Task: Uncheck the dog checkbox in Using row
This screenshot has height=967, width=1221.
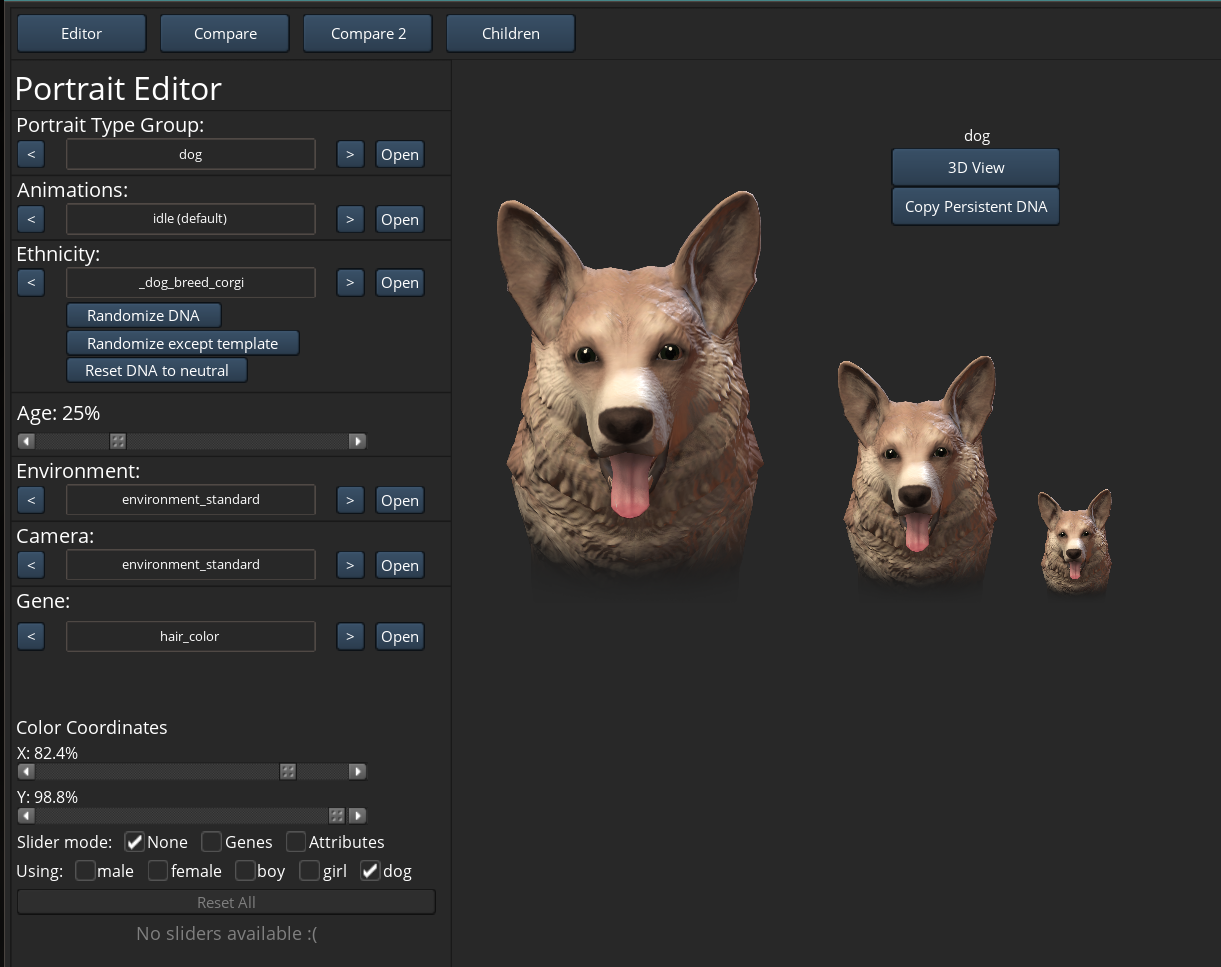Action: (x=370, y=871)
